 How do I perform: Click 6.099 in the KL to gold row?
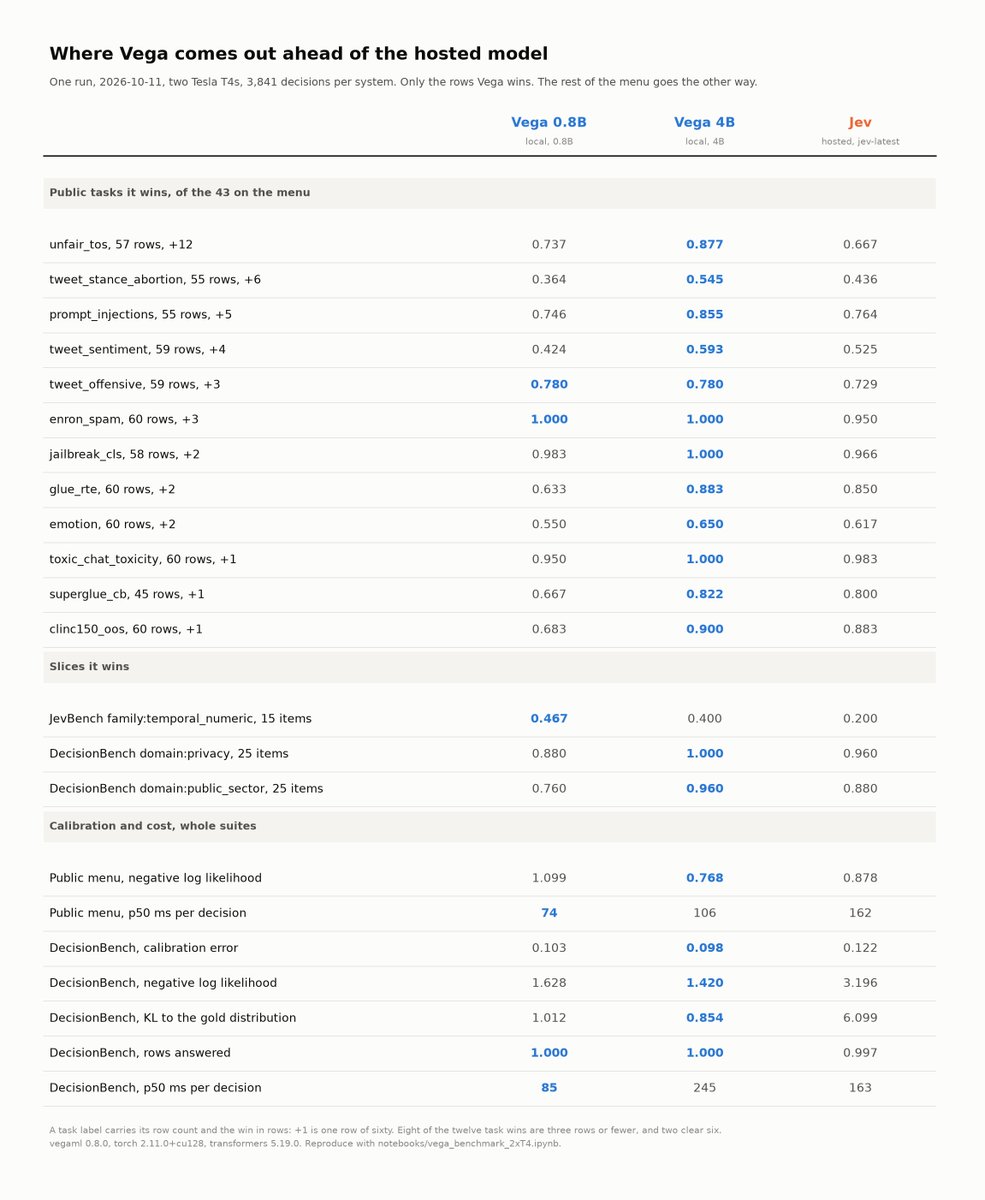tap(860, 1019)
